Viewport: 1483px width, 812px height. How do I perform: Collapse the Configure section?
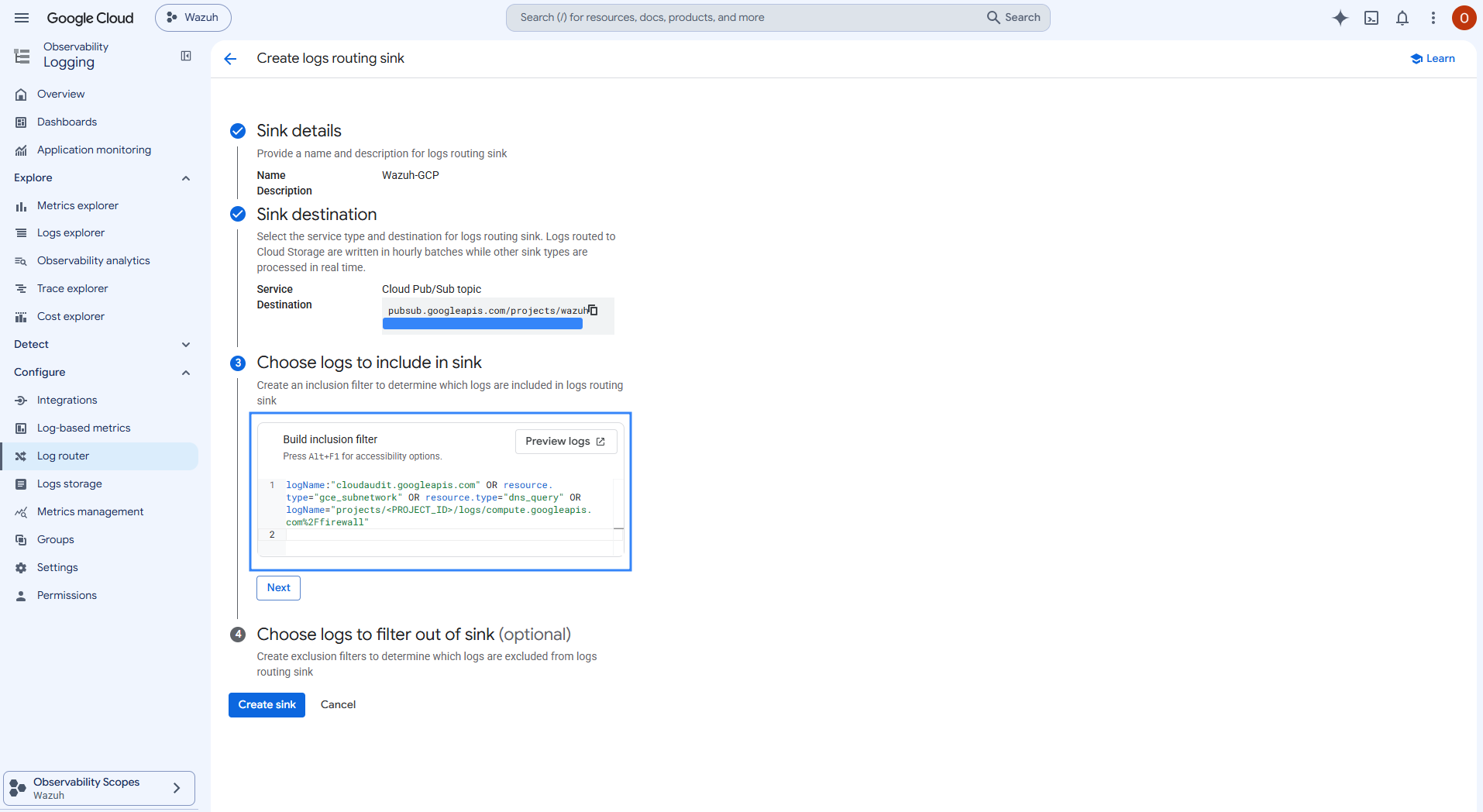(x=186, y=373)
